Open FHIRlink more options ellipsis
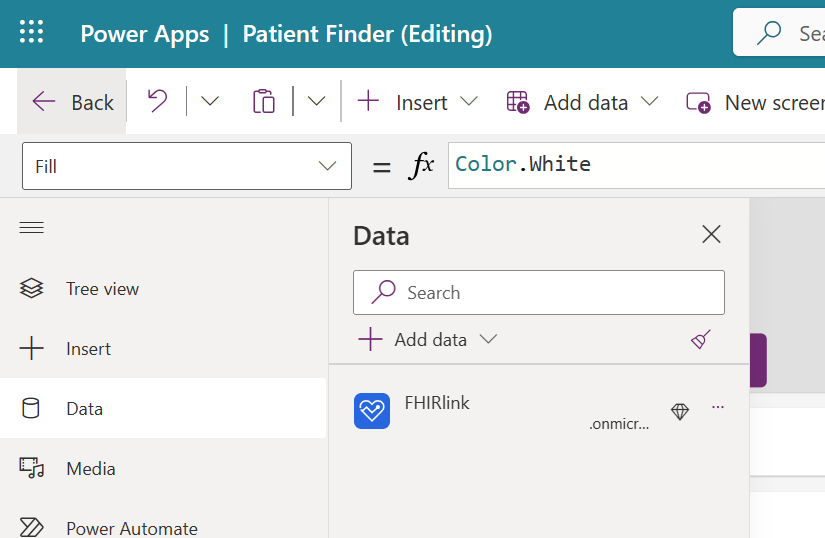The height and width of the screenshot is (538, 825). click(718, 407)
